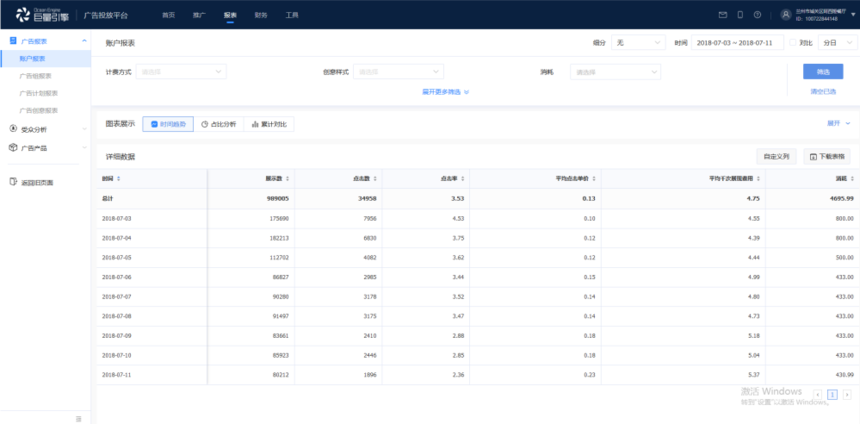Sort table by 平均点击单价 column arrows

[x=594, y=179]
